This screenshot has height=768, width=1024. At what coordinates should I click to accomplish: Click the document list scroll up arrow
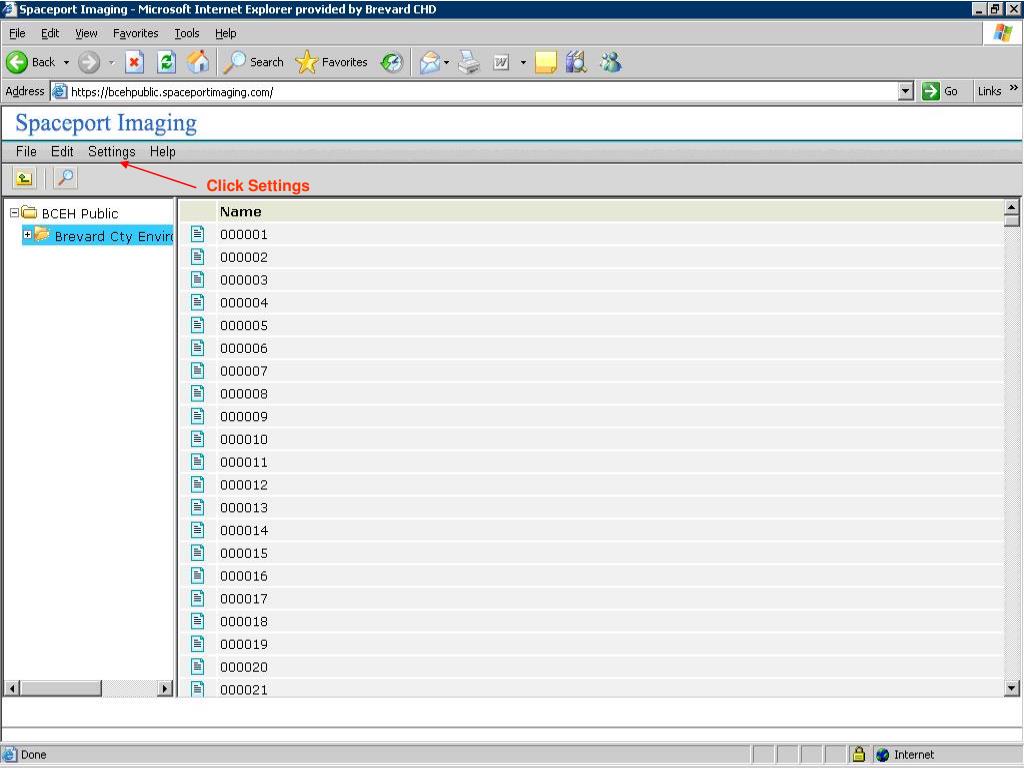[x=1011, y=208]
